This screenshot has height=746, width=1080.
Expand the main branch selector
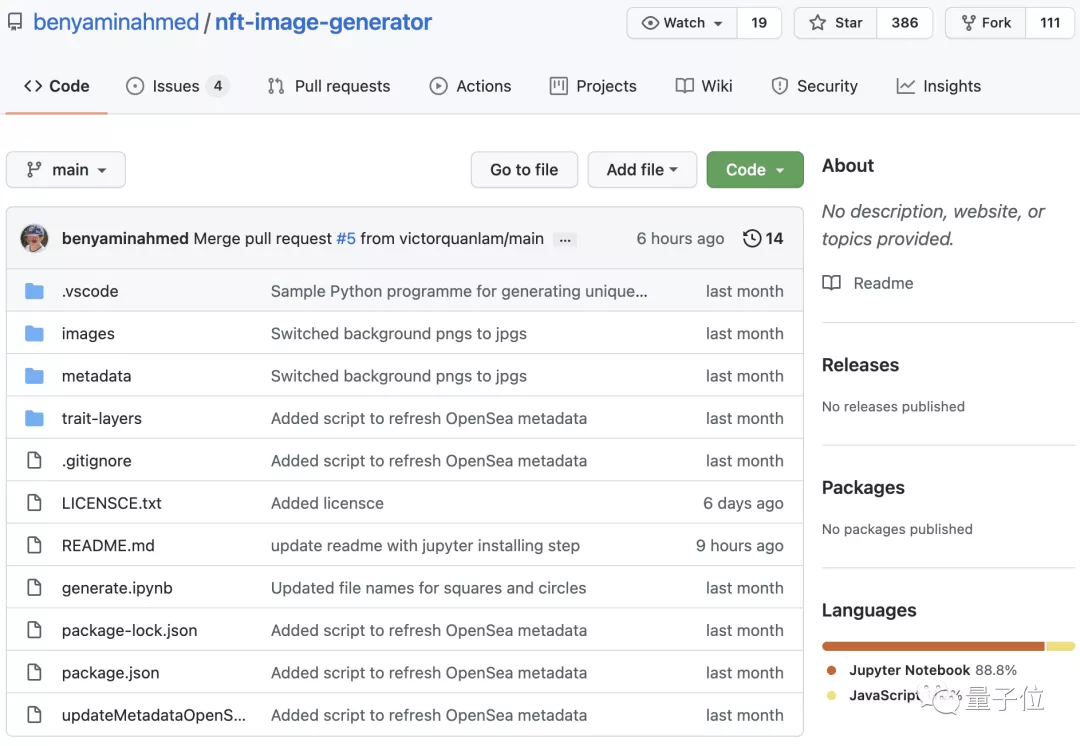click(x=66, y=170)
